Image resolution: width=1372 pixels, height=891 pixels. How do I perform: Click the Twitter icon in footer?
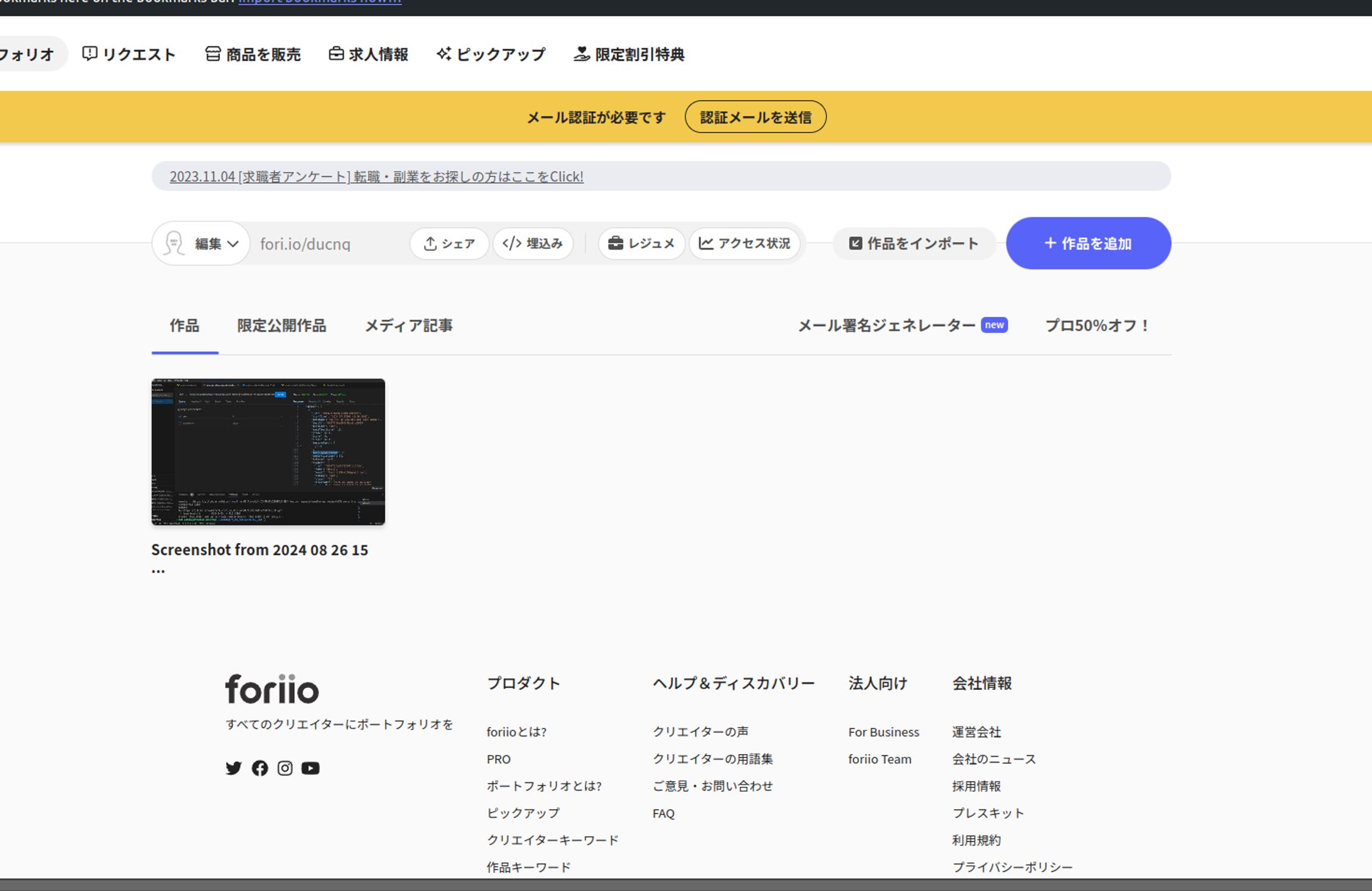tap(233, 768)
